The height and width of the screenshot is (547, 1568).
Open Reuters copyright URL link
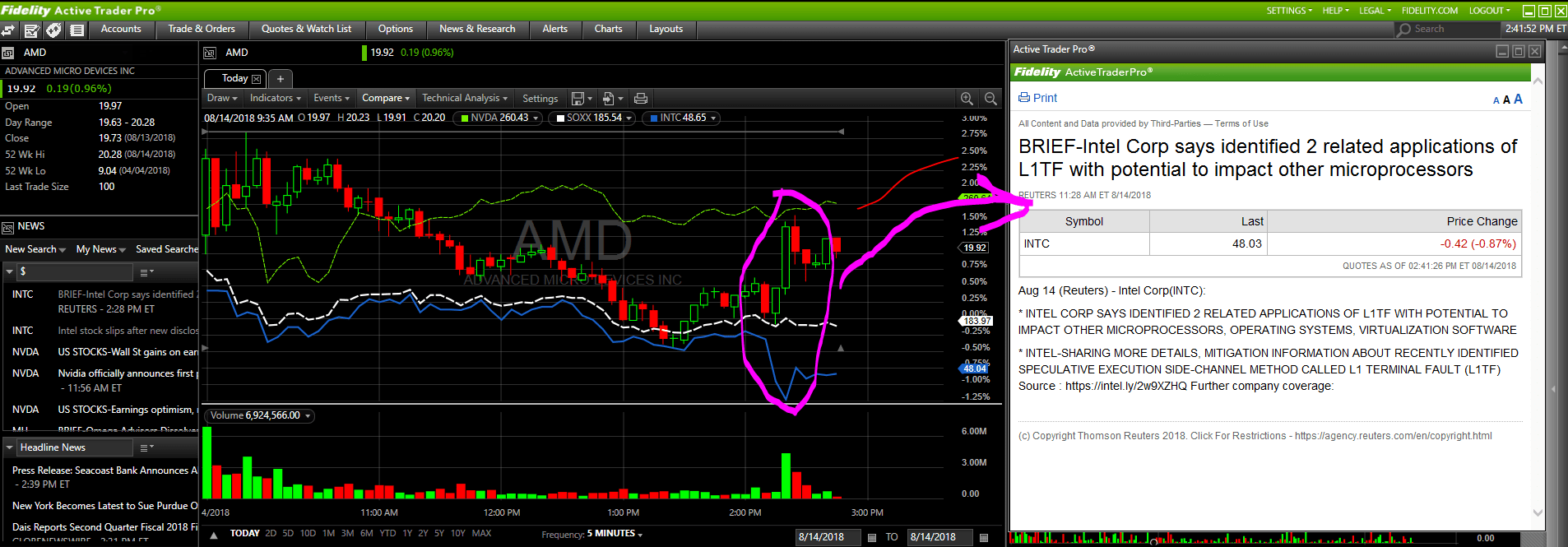(x=1393, y=436)
